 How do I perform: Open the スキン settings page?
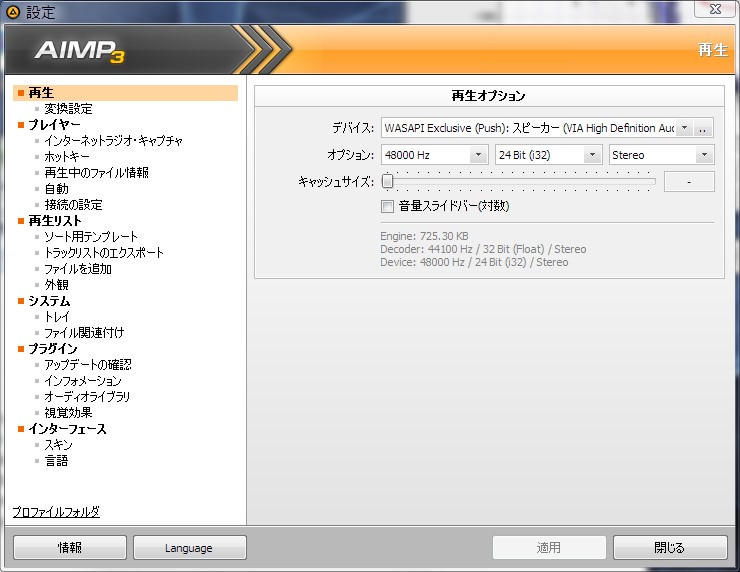point(59,445)
